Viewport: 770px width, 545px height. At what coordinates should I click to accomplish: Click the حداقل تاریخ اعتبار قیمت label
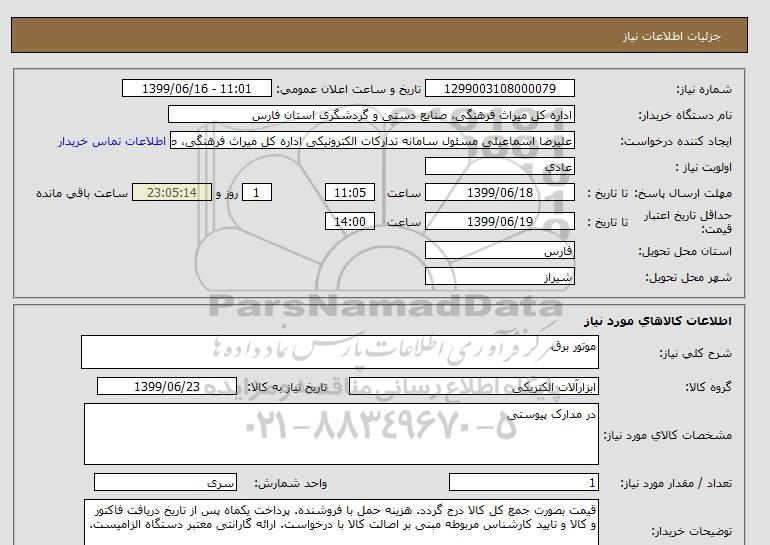coord(688,222)
